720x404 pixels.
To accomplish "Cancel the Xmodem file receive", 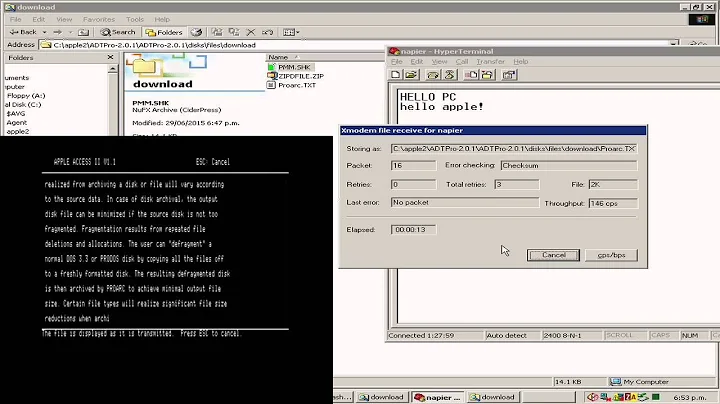I will tap(553, 255).
